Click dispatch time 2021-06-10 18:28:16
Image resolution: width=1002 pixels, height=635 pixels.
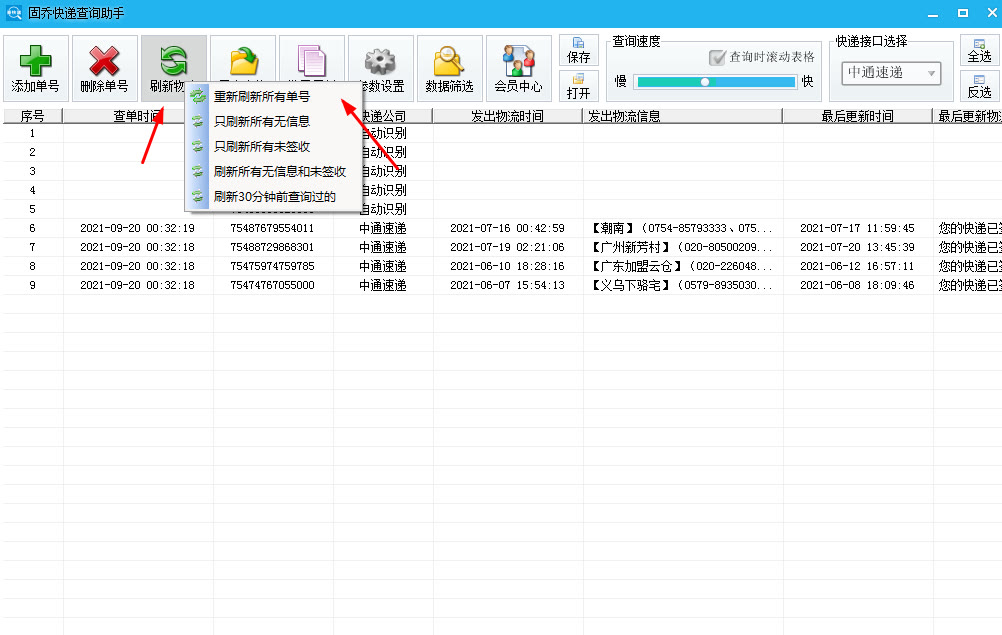coord(507,266)
